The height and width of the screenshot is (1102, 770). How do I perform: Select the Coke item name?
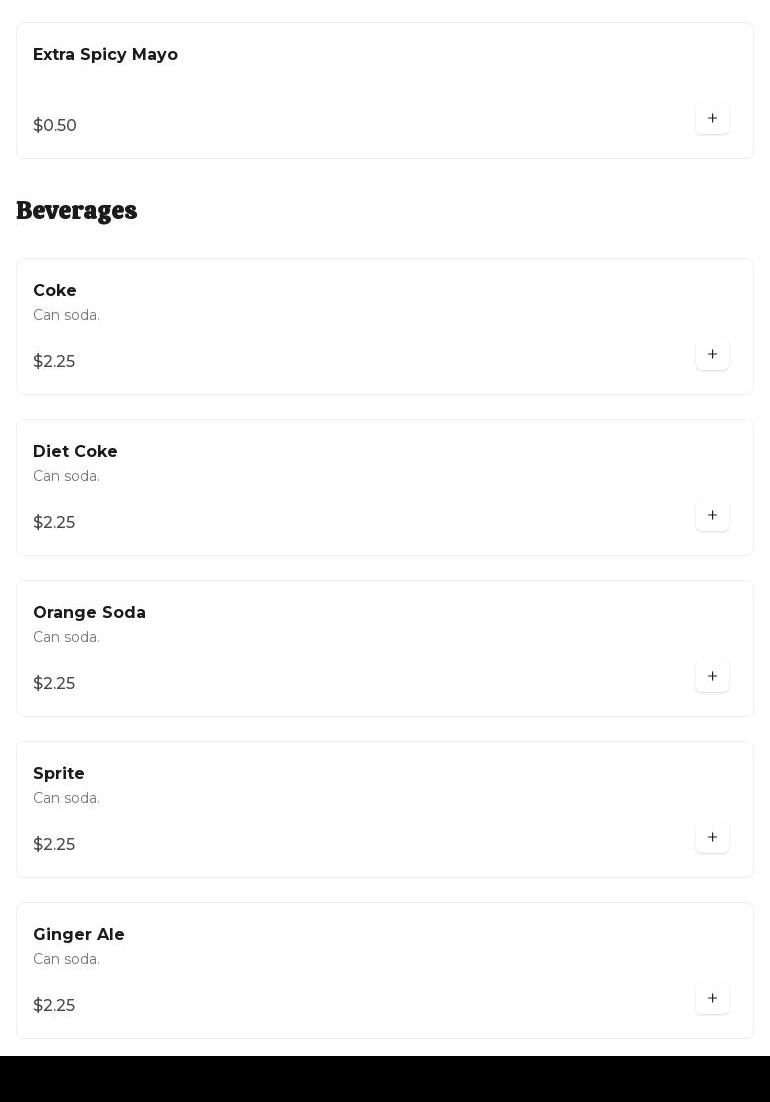55,291
